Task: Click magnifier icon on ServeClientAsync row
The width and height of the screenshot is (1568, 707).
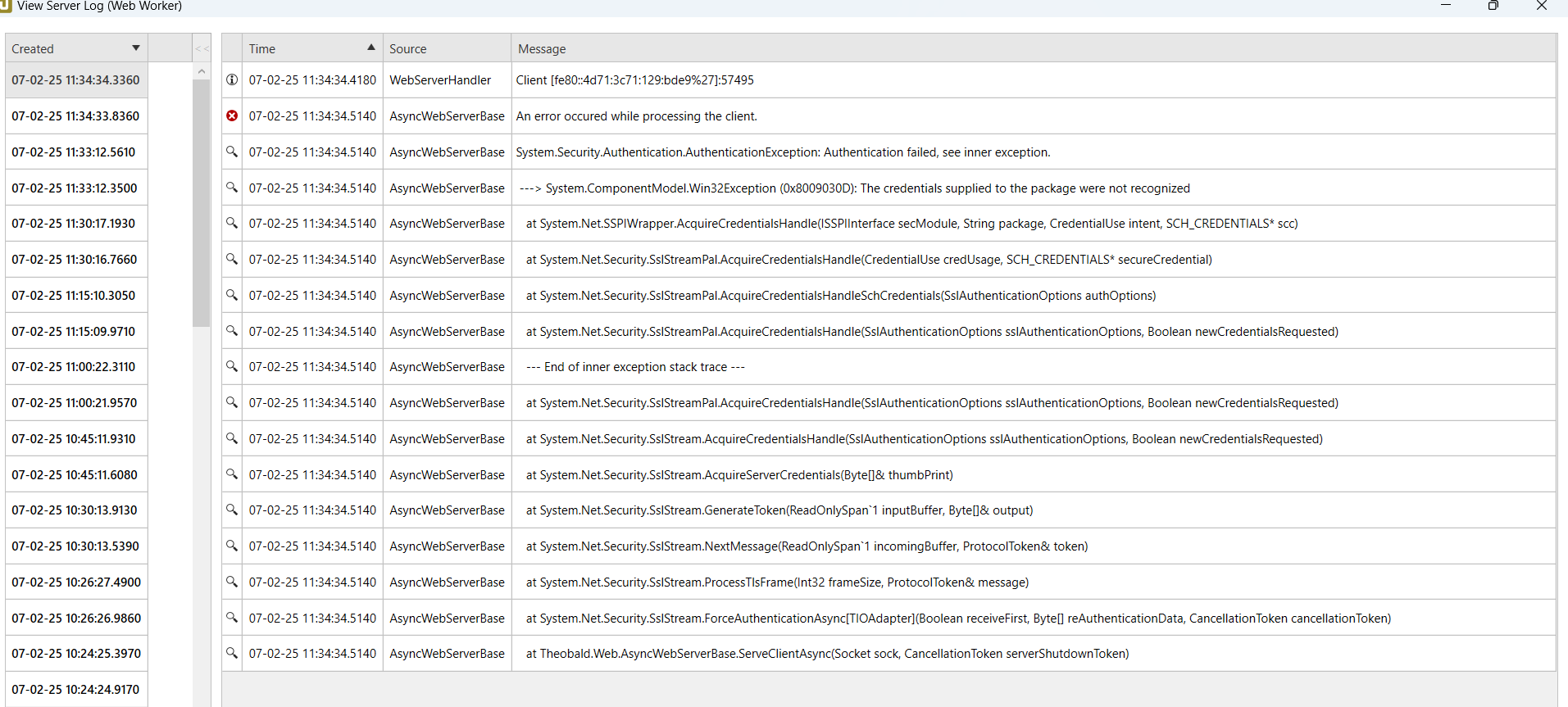Action: [232, 653]
